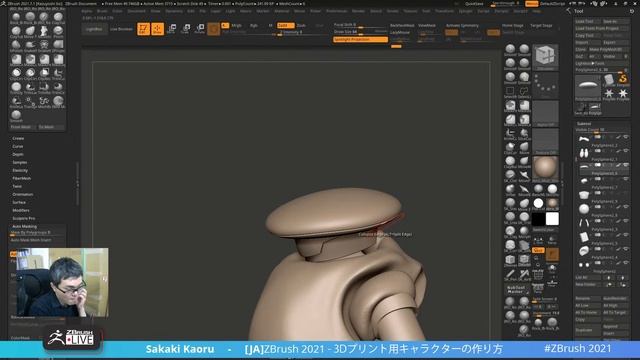Select the Pinch brush icon
Image resolution: width=640 pixels, height=360 pixels.
[58, 31]
